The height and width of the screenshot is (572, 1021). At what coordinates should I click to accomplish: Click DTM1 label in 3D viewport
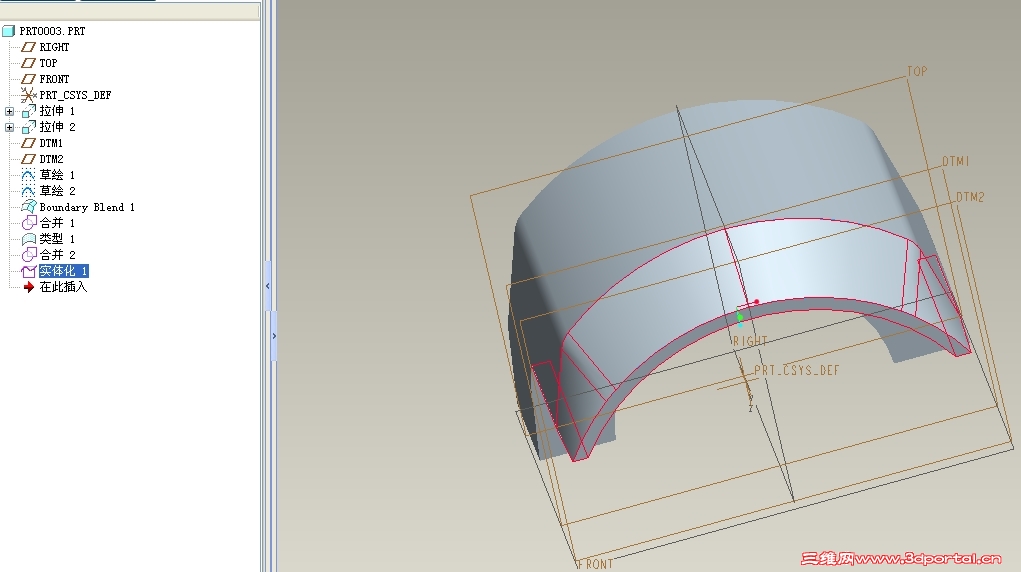pyautogui.click(x=956, y=161)
